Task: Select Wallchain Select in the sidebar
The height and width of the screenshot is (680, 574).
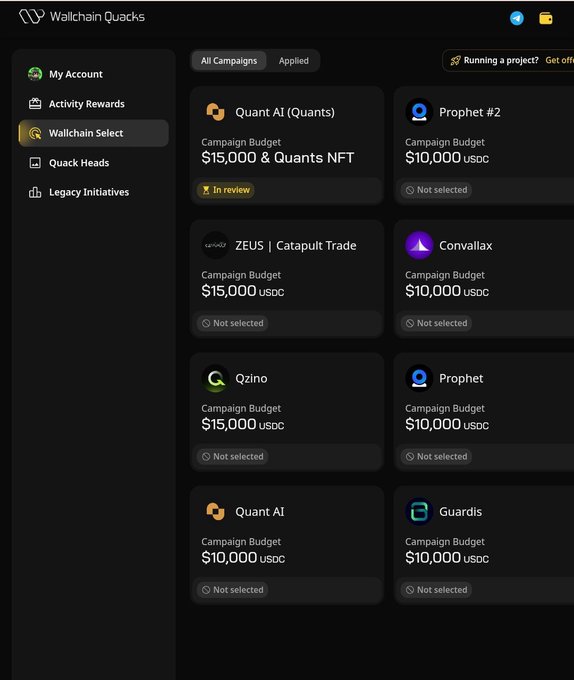Action: point(94,133)
